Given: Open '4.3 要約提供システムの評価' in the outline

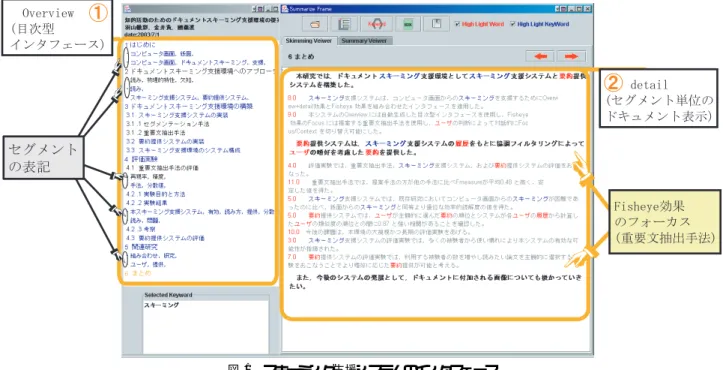Looking at the screenshot, I should point(165,238).
